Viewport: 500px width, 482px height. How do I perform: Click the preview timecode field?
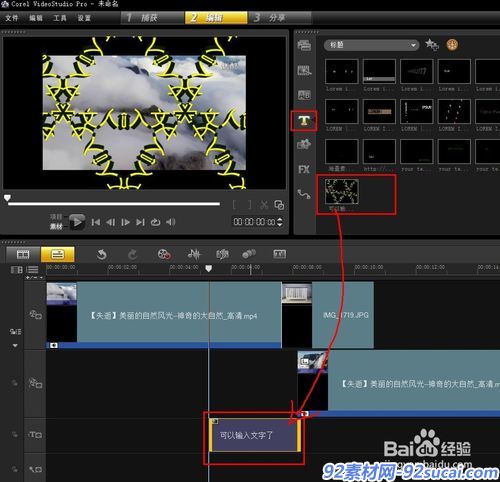point(254,222)
